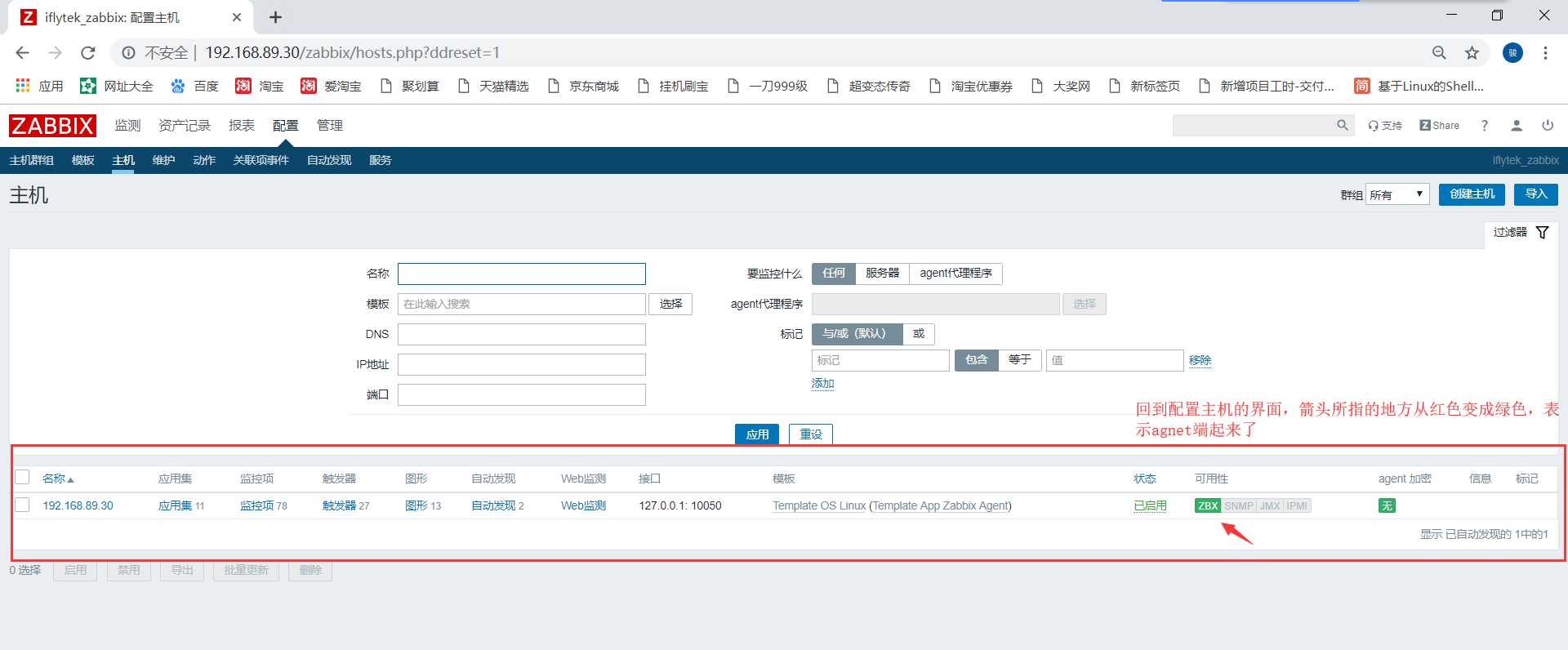Open the Chrome profile avatar

[1512, 53]
